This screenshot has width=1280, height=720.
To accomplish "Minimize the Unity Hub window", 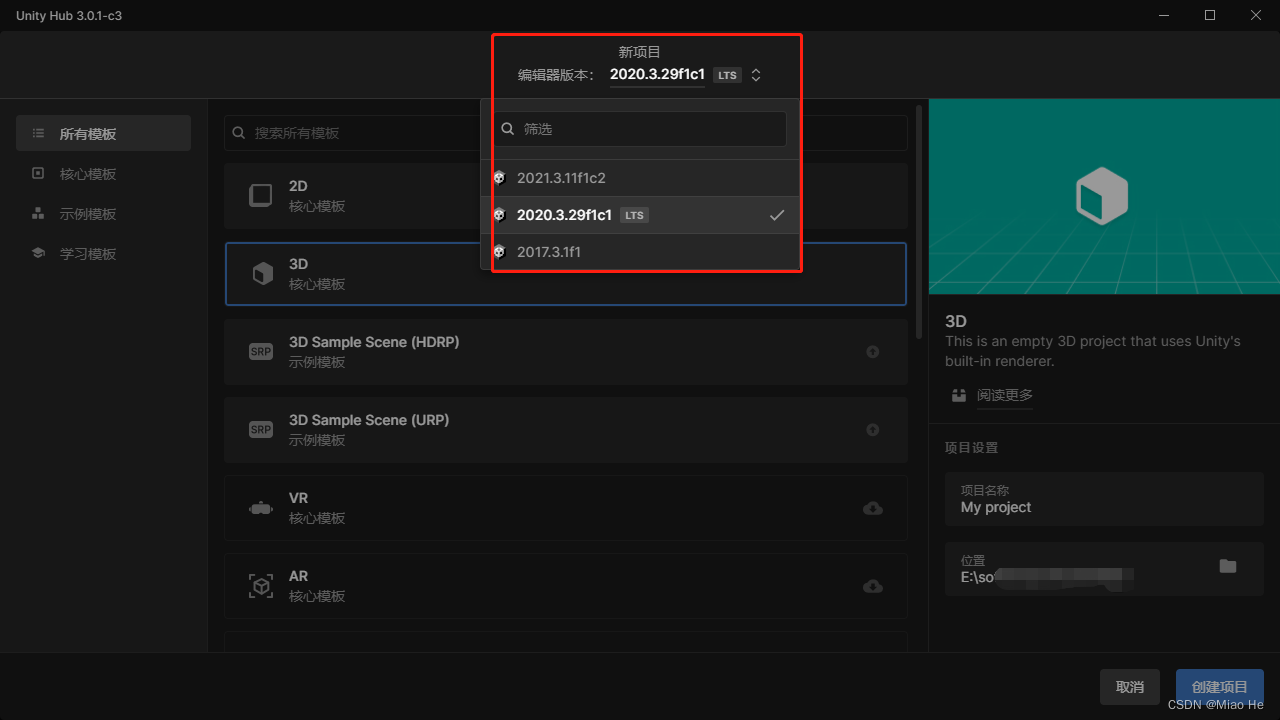I will (x=1164, y=15).
